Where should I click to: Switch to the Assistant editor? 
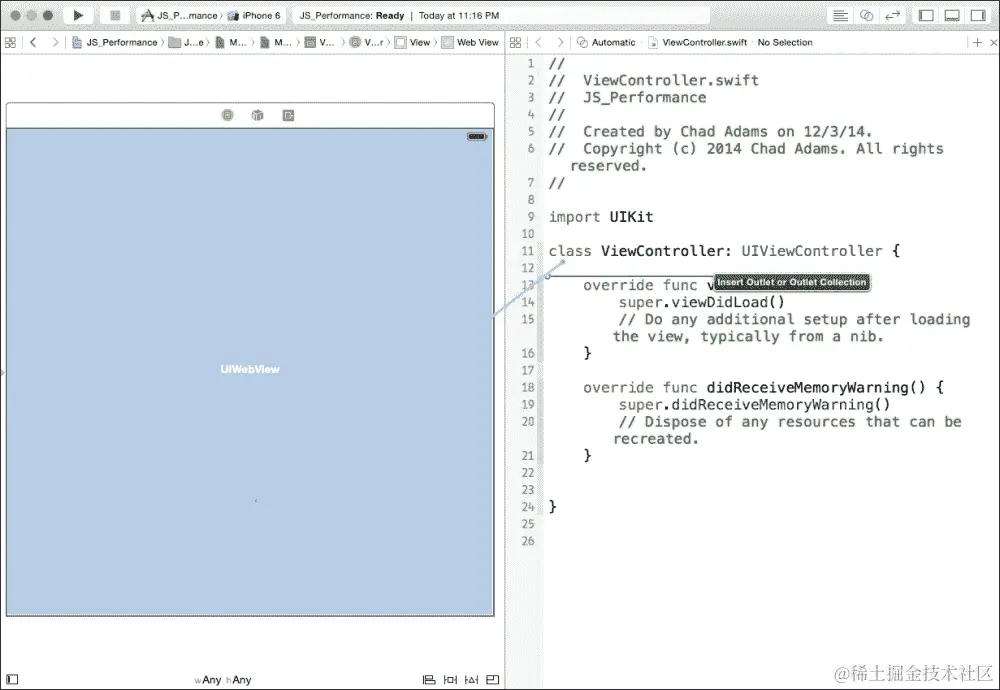[866, 15]
